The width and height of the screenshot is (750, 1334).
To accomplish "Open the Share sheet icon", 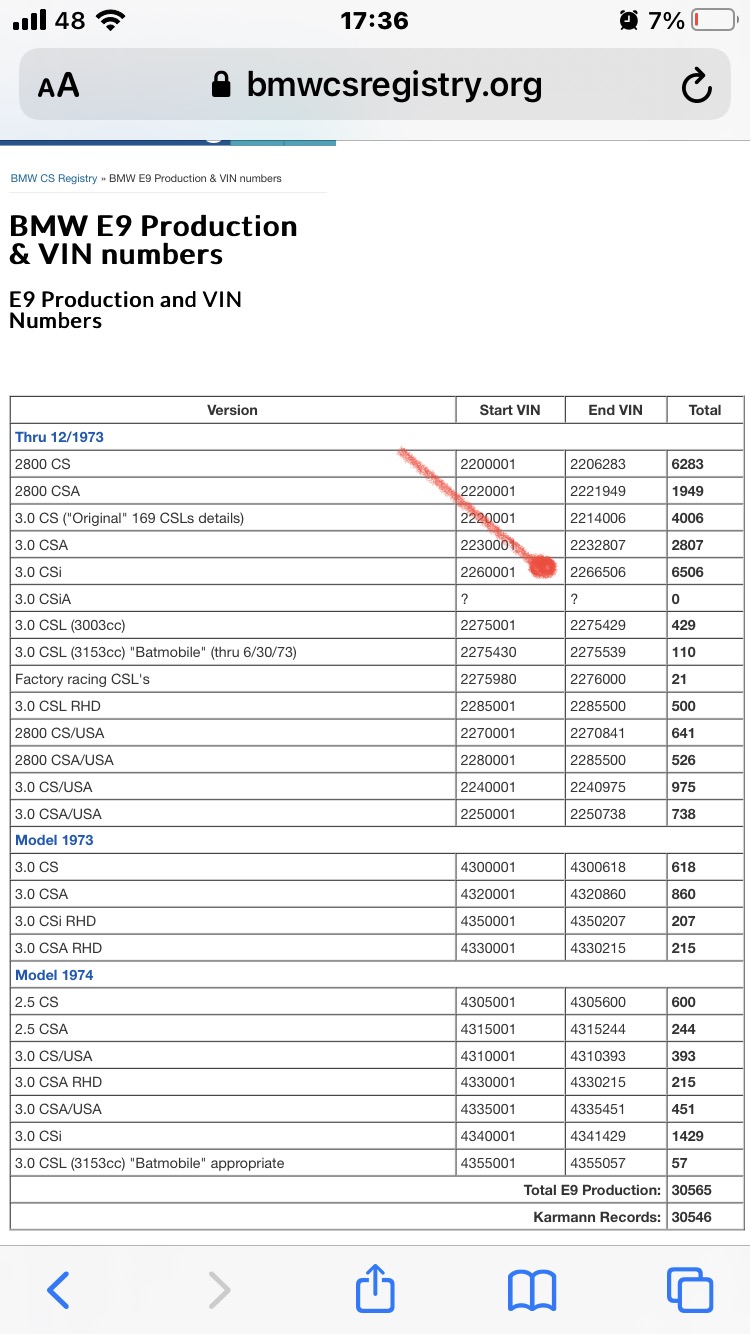I will coord(376,1287).
